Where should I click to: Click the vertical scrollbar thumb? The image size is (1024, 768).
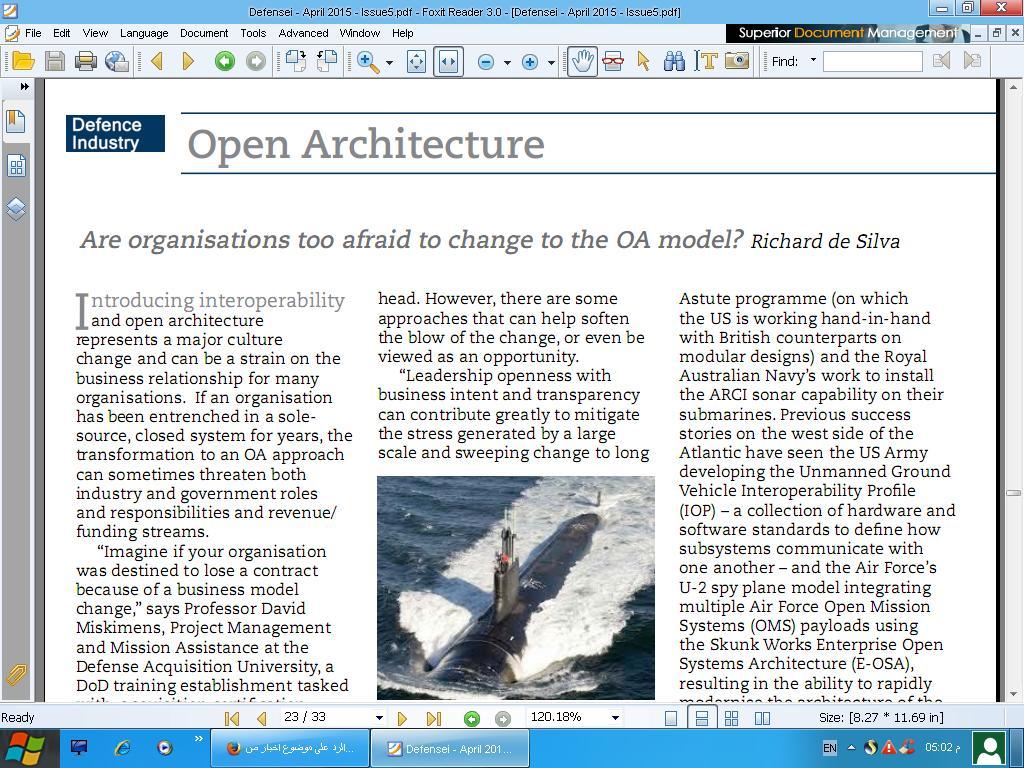(1013, 493)
